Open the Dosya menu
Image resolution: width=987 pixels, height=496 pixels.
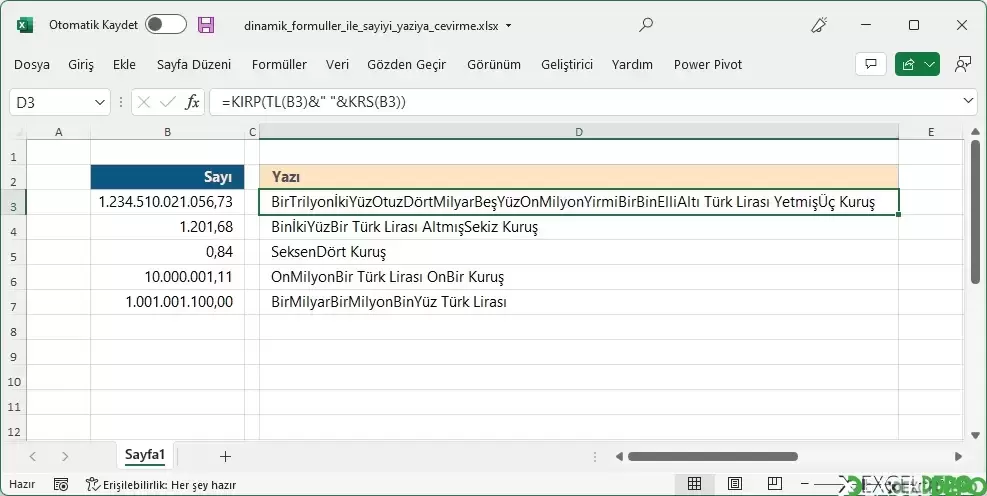tap(31, 64)
